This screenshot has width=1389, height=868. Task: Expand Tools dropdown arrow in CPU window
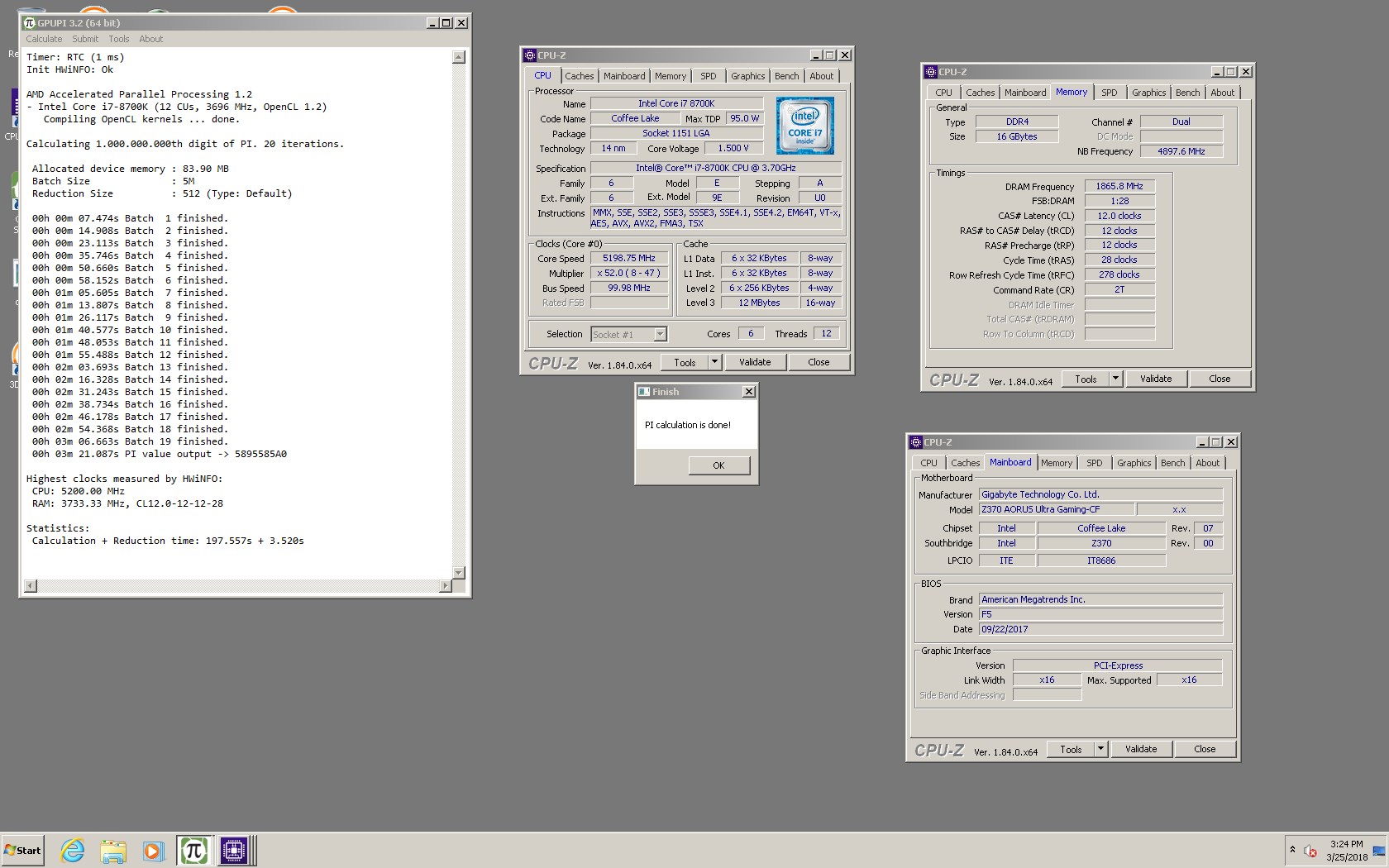click(x=715, y=362)
